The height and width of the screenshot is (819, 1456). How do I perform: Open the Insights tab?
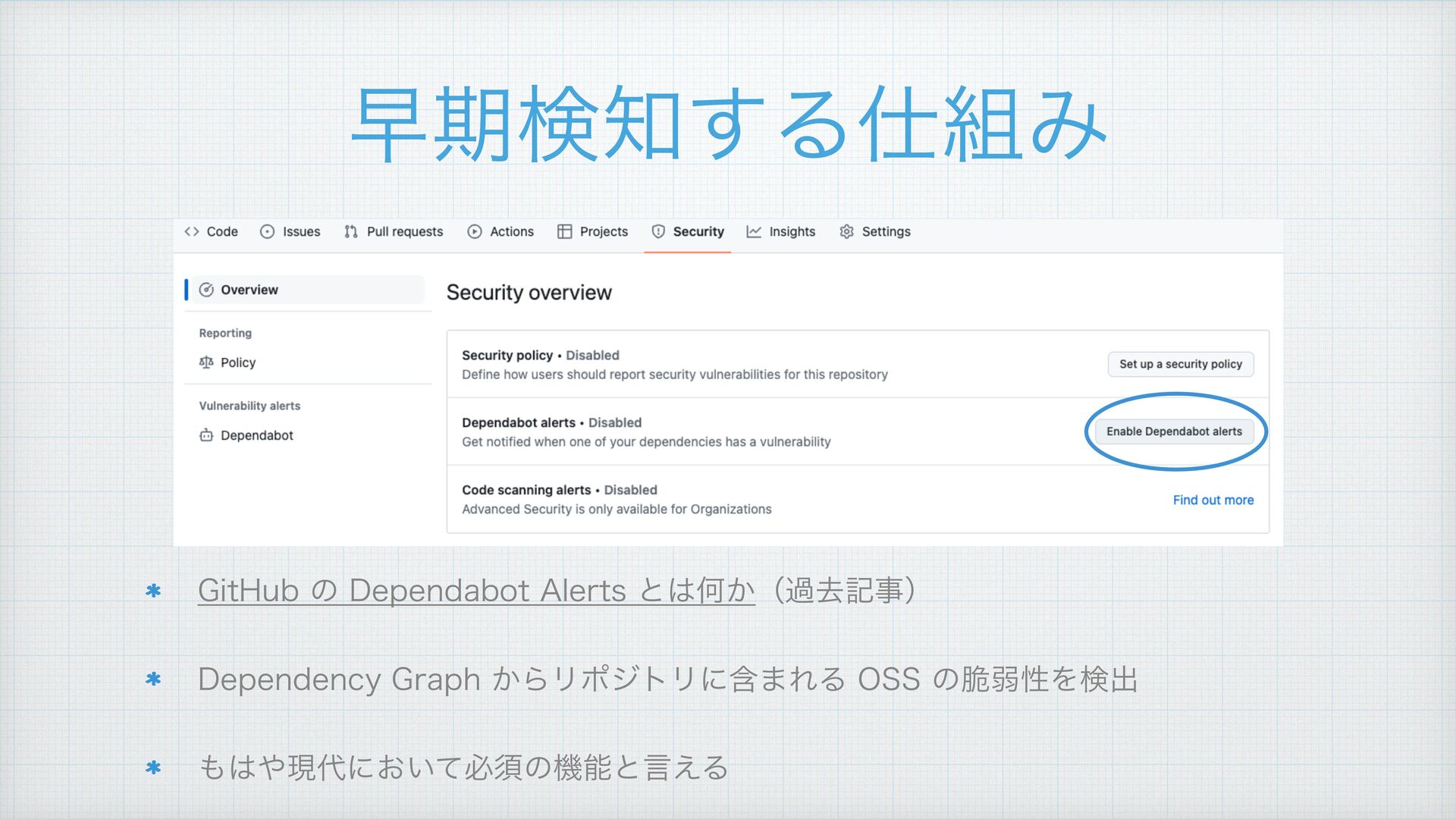point(781,231)
